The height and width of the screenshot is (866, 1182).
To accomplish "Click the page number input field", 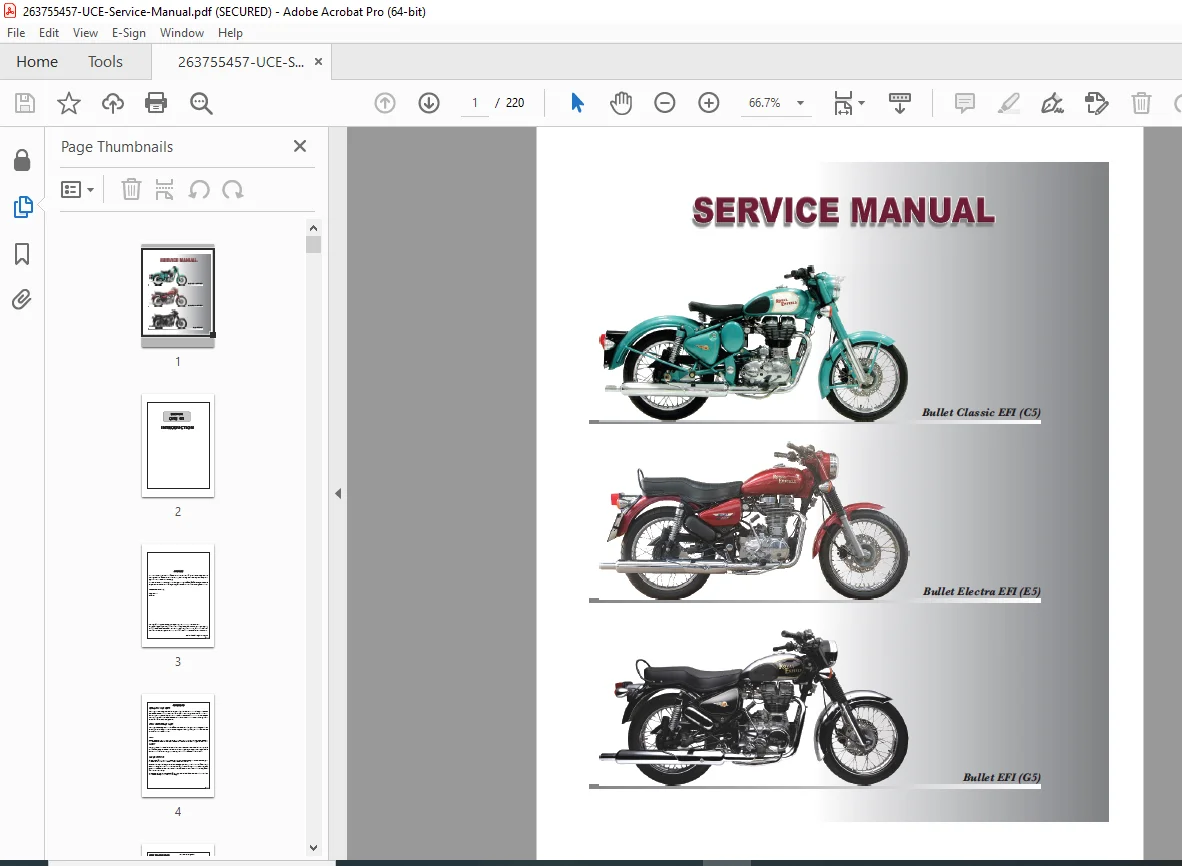I will pyautogui.click(x=475, y=103).
